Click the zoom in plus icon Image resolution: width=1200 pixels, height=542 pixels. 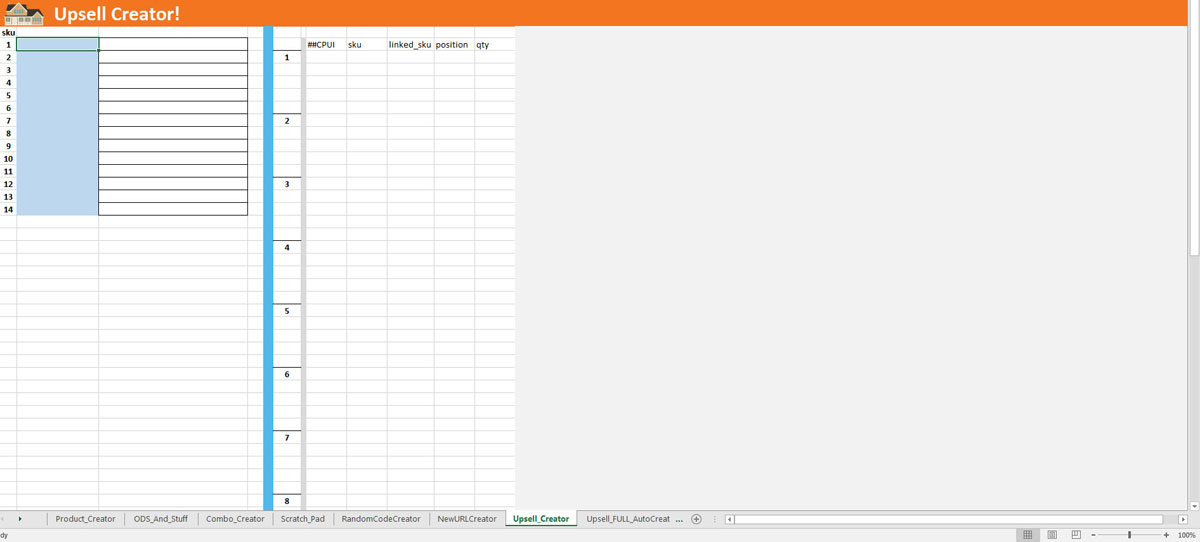(1166, 535)
